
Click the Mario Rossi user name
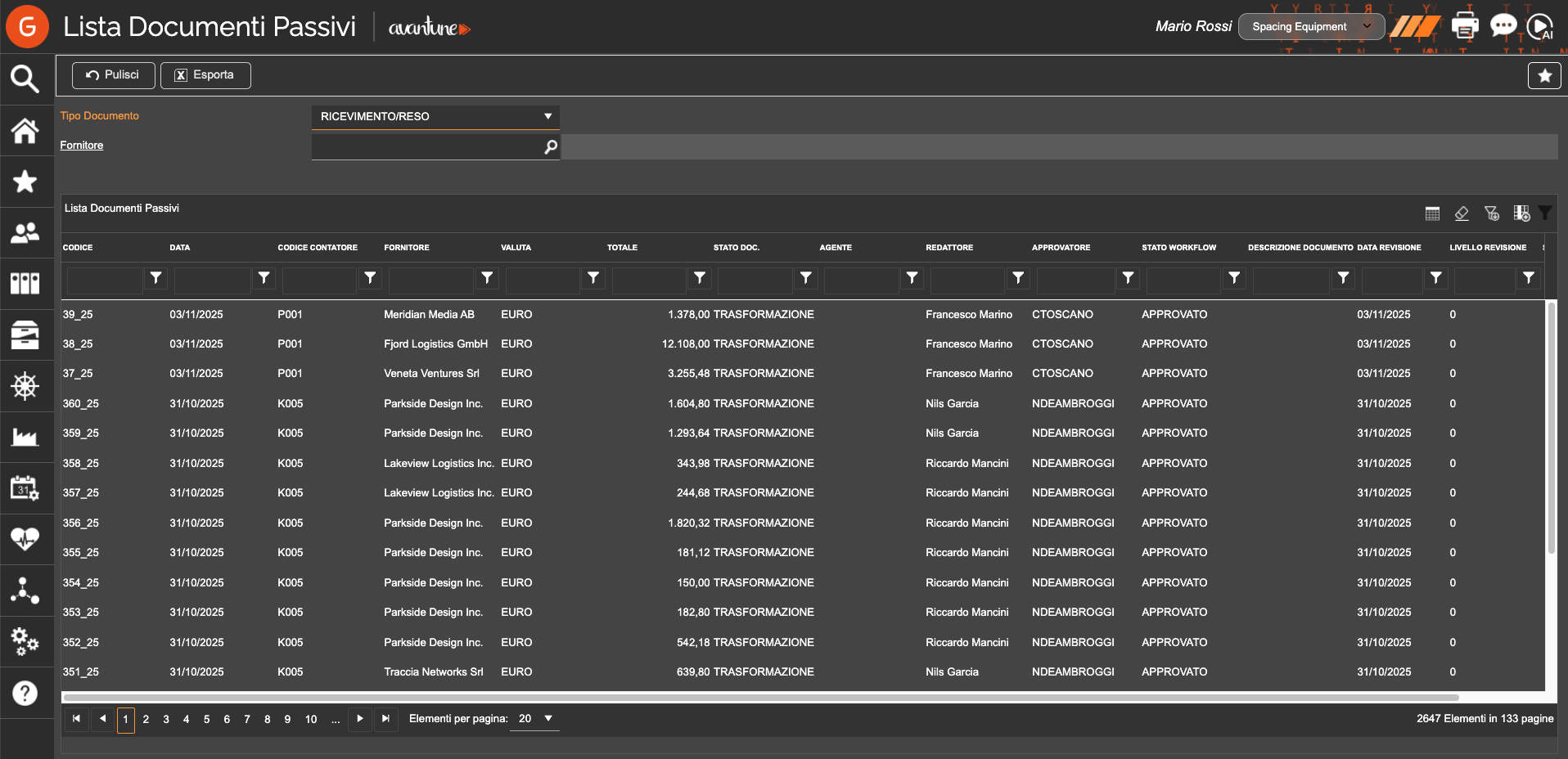pyautogui.click(x=1193, y=26)
